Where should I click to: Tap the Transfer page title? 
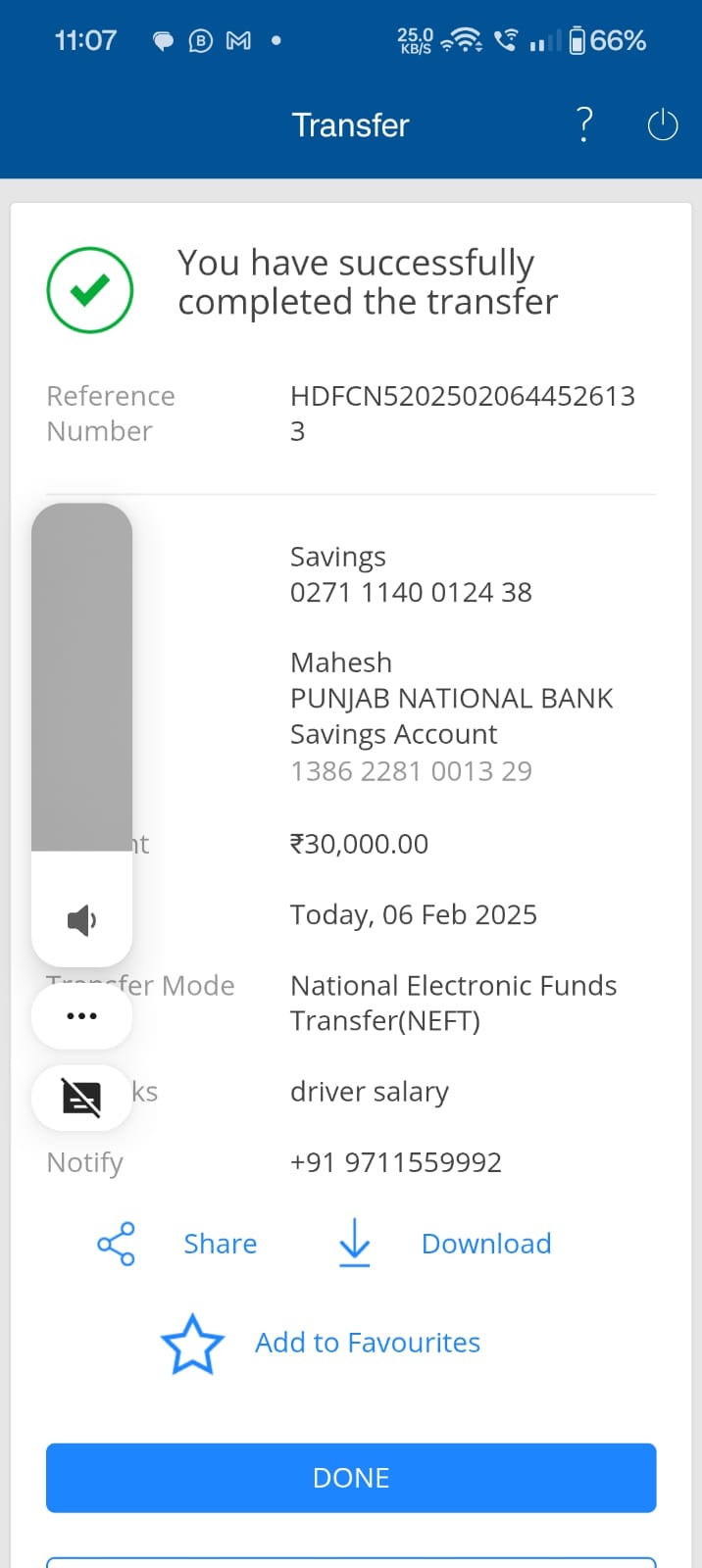pyautogui.click(x=350, y=125)
